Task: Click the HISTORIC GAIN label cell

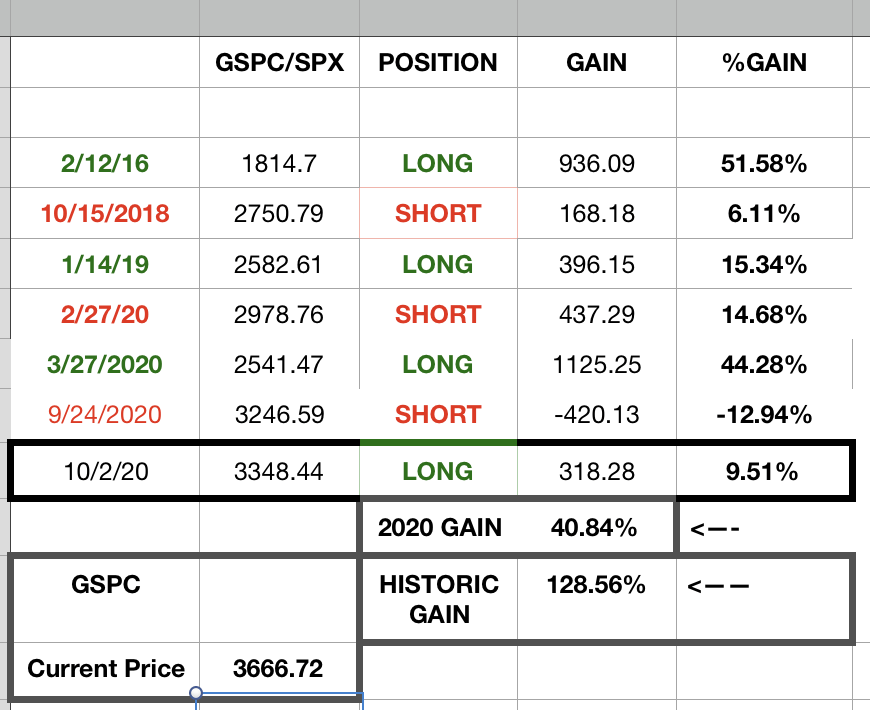Action: point(439,598)
